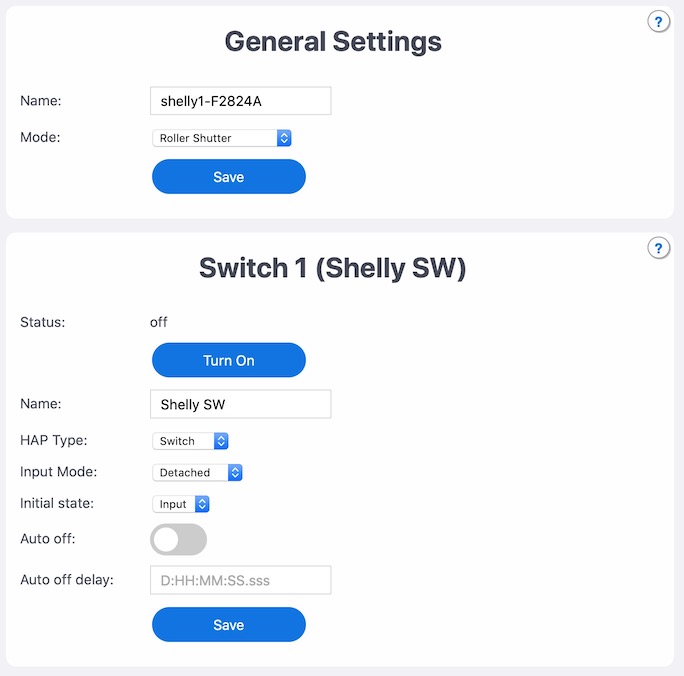Screen dimensions: 684x676
Task: Expand the Initial state dropdown
Action: click(x=181, y=504)
